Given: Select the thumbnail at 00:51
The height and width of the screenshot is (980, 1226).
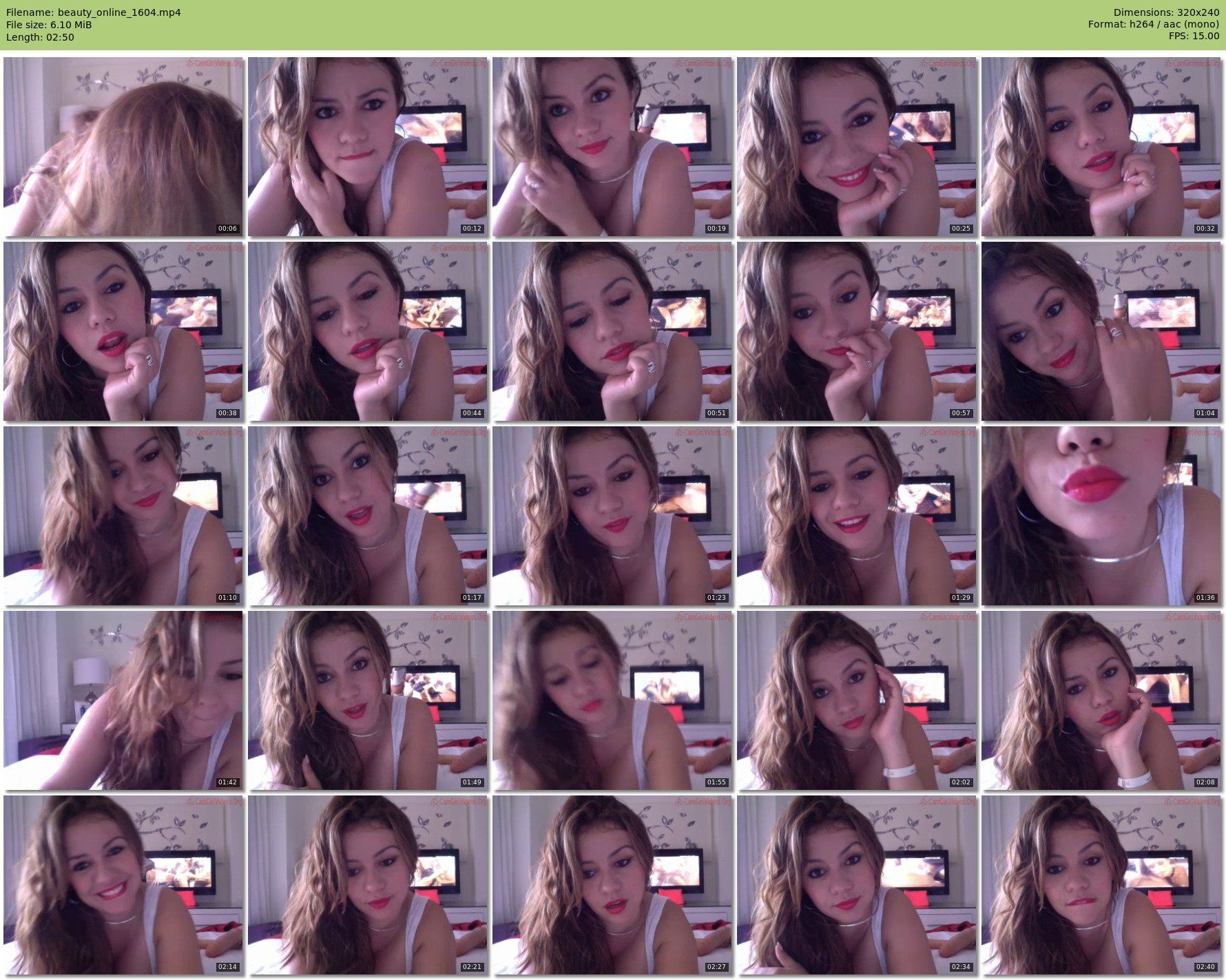Looking at the screenshot, I should [612, 331].
